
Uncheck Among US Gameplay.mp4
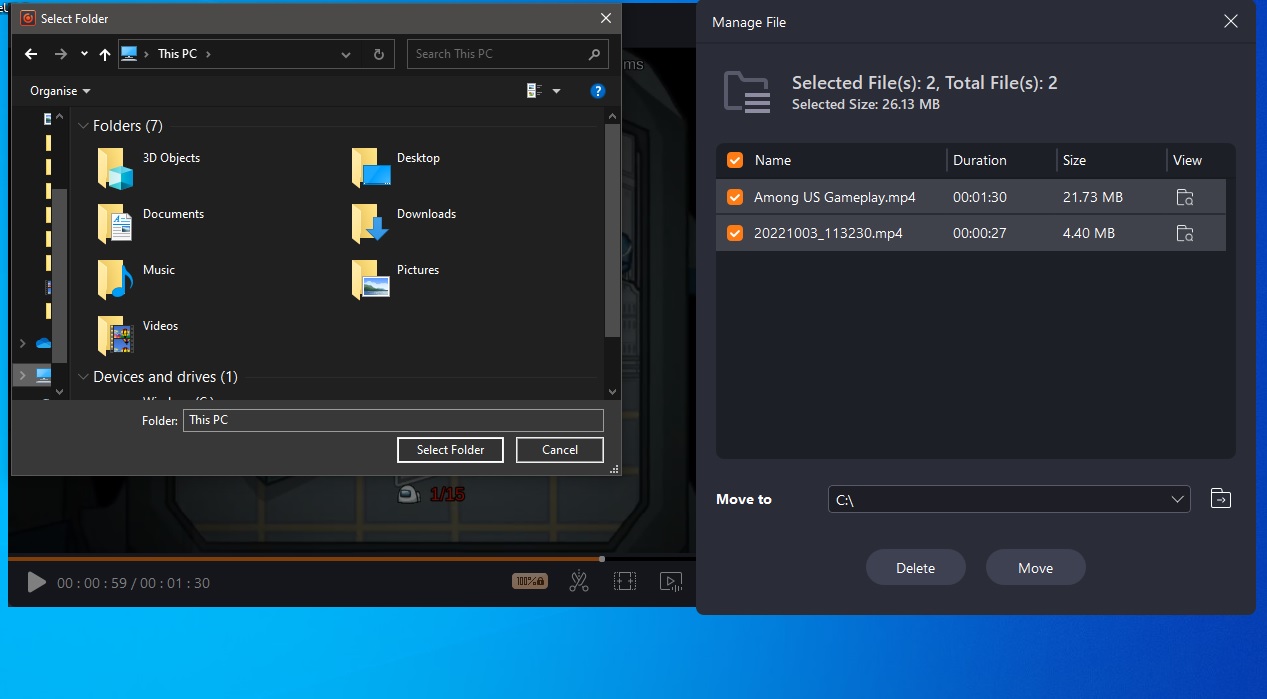click(735, 197)
